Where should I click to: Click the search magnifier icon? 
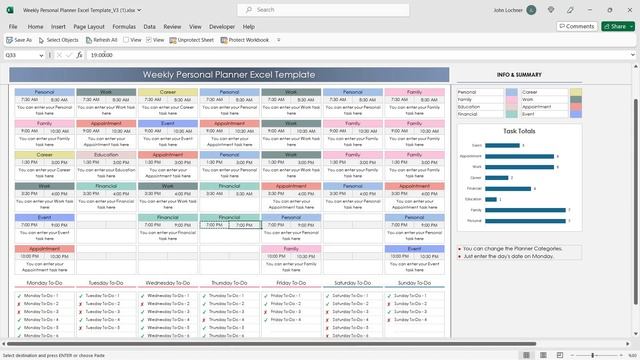[x=249, y=10]
